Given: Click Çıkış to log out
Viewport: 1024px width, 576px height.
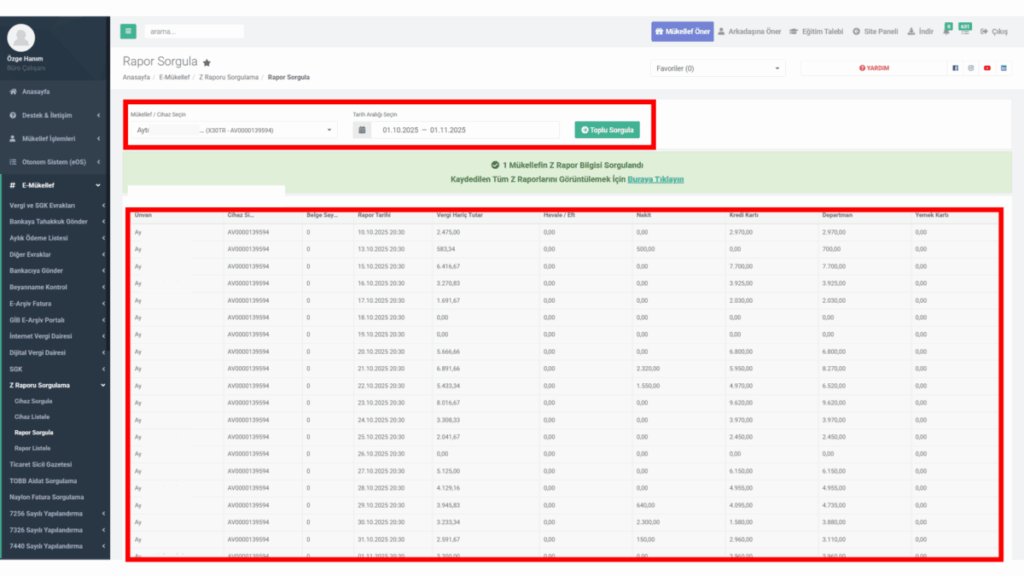Looking at the screenshot, I should (x=994, y=31).
